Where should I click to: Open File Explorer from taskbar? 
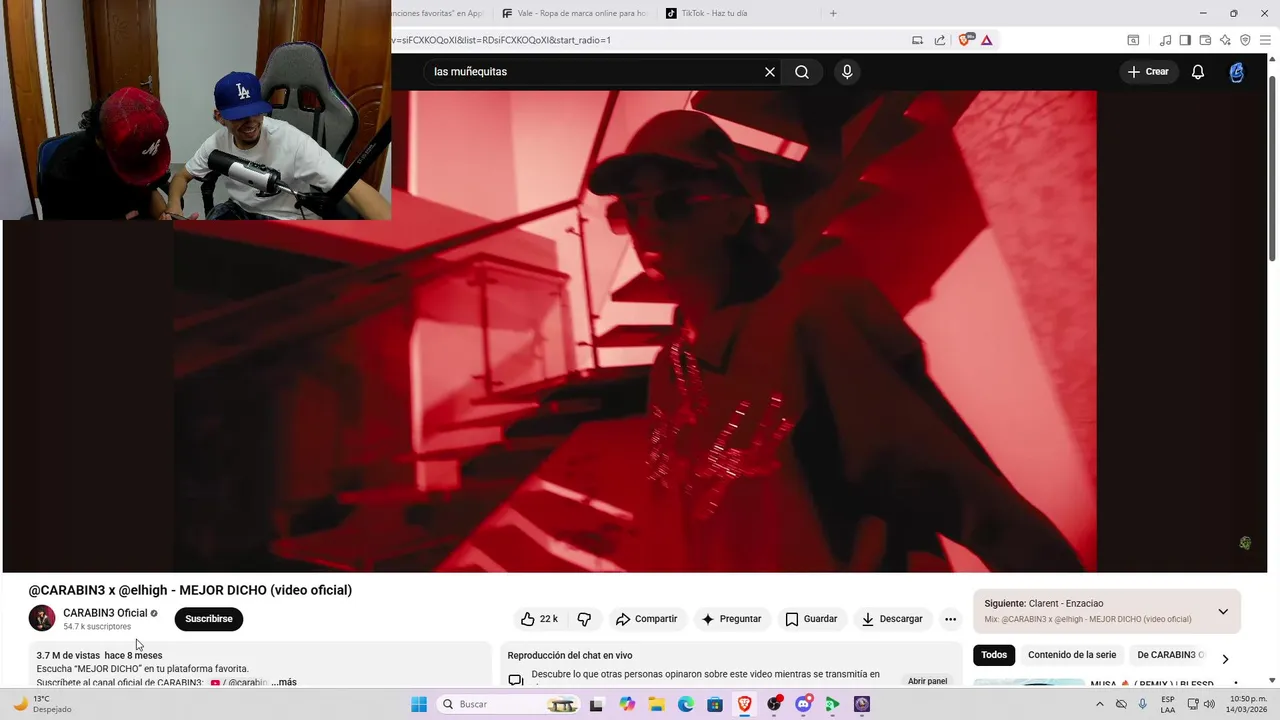point(656,704)
